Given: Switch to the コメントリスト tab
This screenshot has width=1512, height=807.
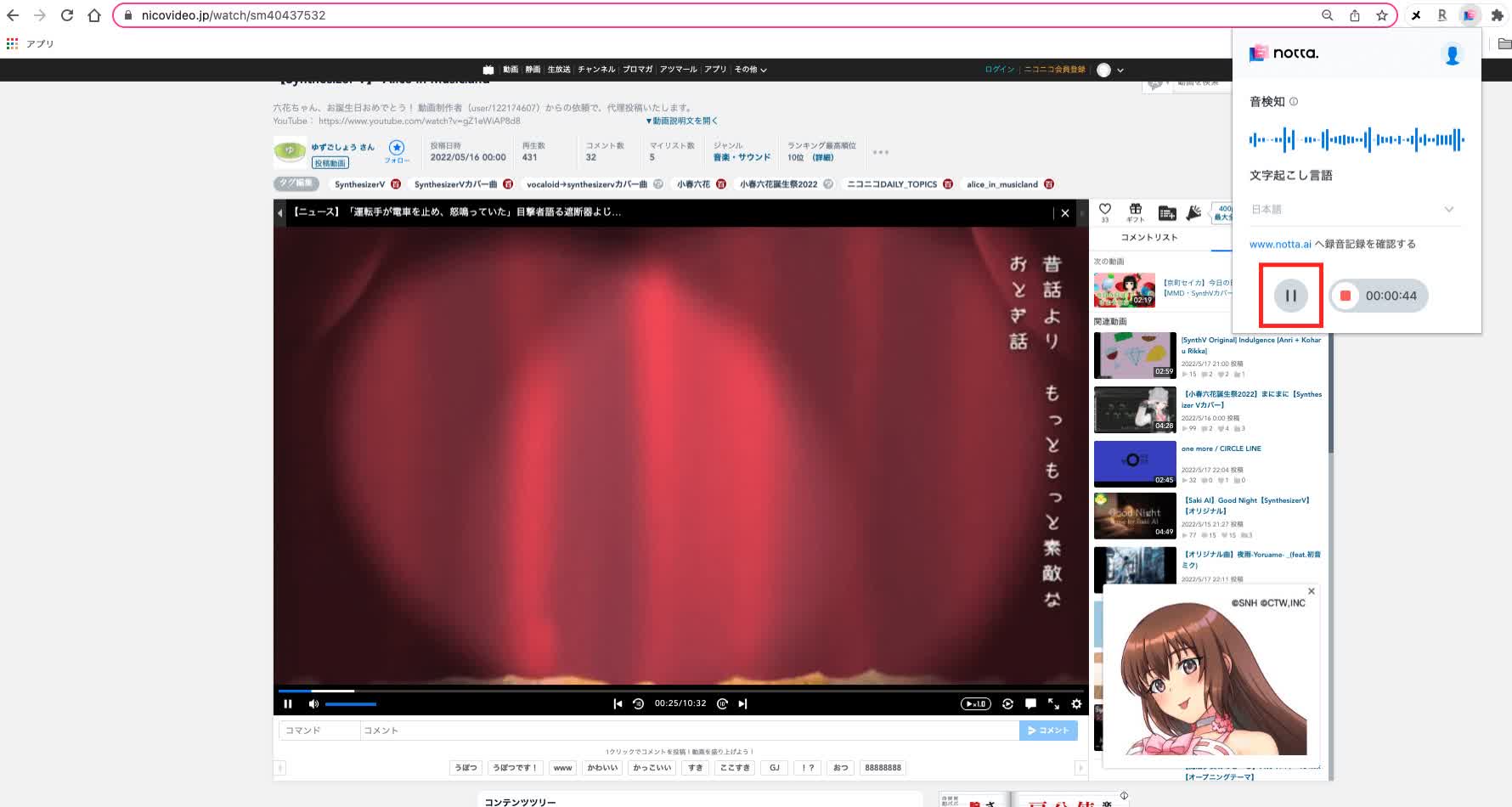Looking at the screenshot, I should 1148,237.
